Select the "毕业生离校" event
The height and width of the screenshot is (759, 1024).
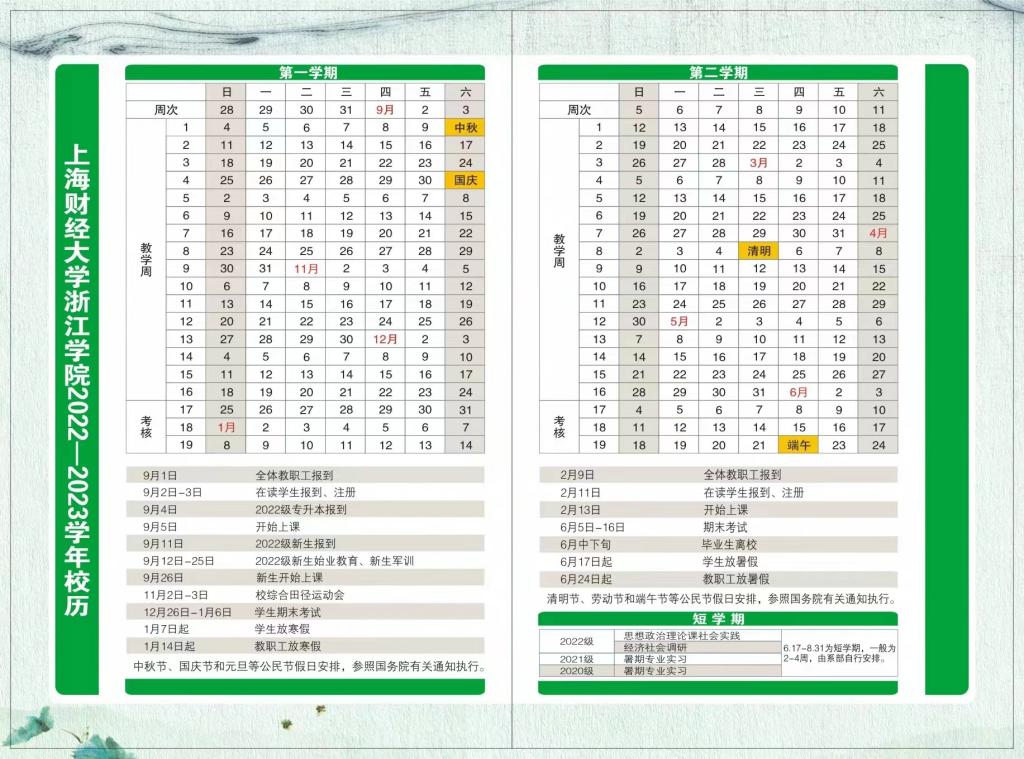point(729,544)
